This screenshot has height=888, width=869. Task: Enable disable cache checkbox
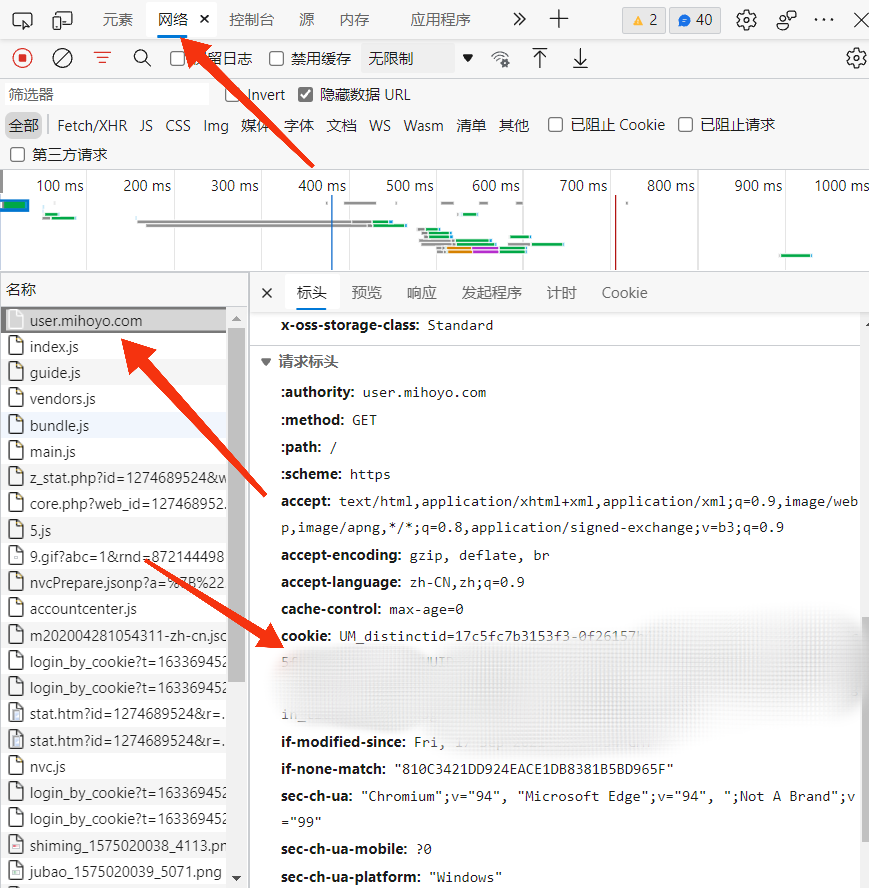(276, 58)
